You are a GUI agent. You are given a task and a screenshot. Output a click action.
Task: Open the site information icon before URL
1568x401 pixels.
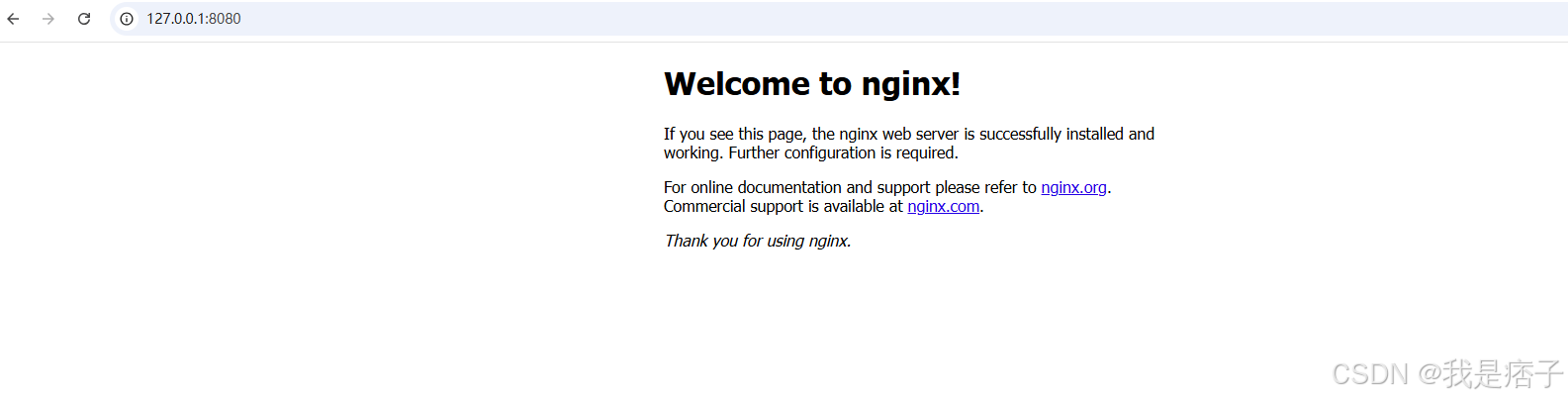127,19
